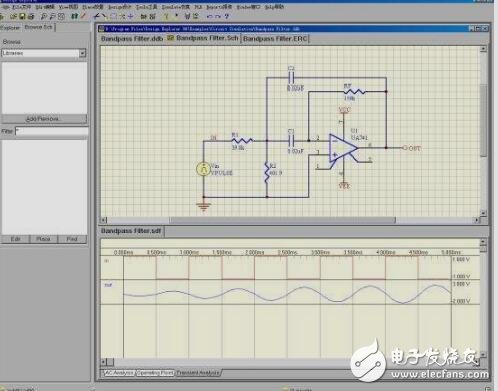This screenshot has width=498, height=391.
Task: Open the Design menu
Action: coord(119,7)
